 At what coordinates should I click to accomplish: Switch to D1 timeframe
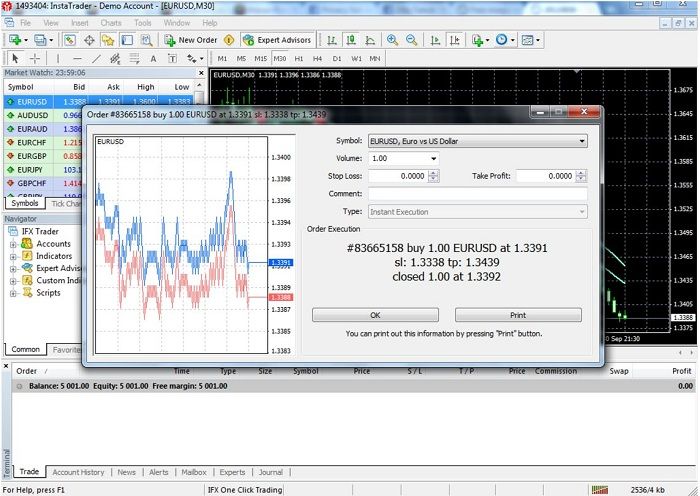coord(337,58)
